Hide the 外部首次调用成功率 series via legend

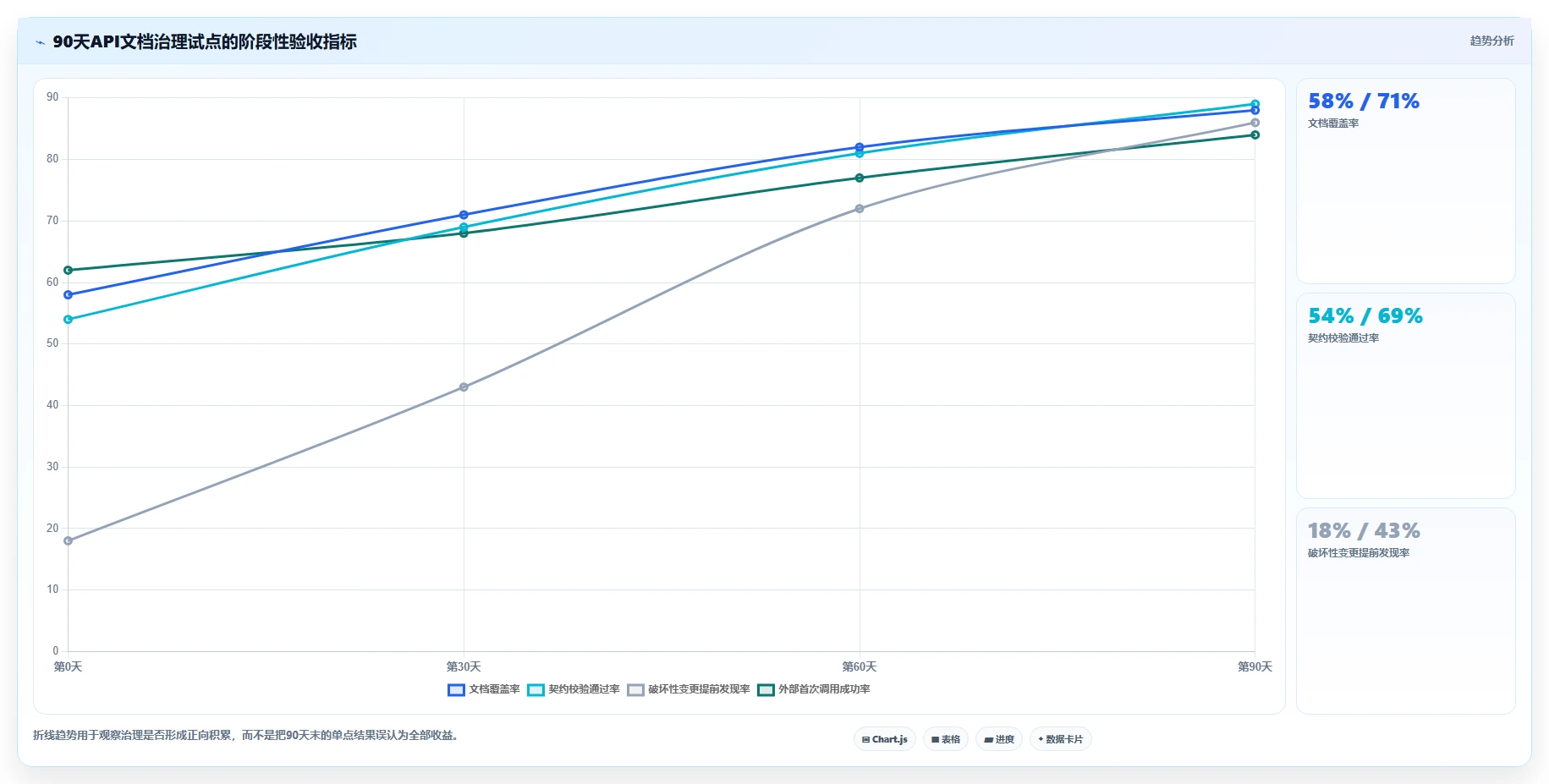tap(814, 689)
